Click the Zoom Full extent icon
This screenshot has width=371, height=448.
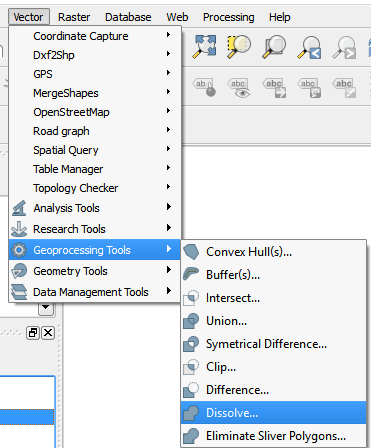pyautogui.click(x=204, y=46)
